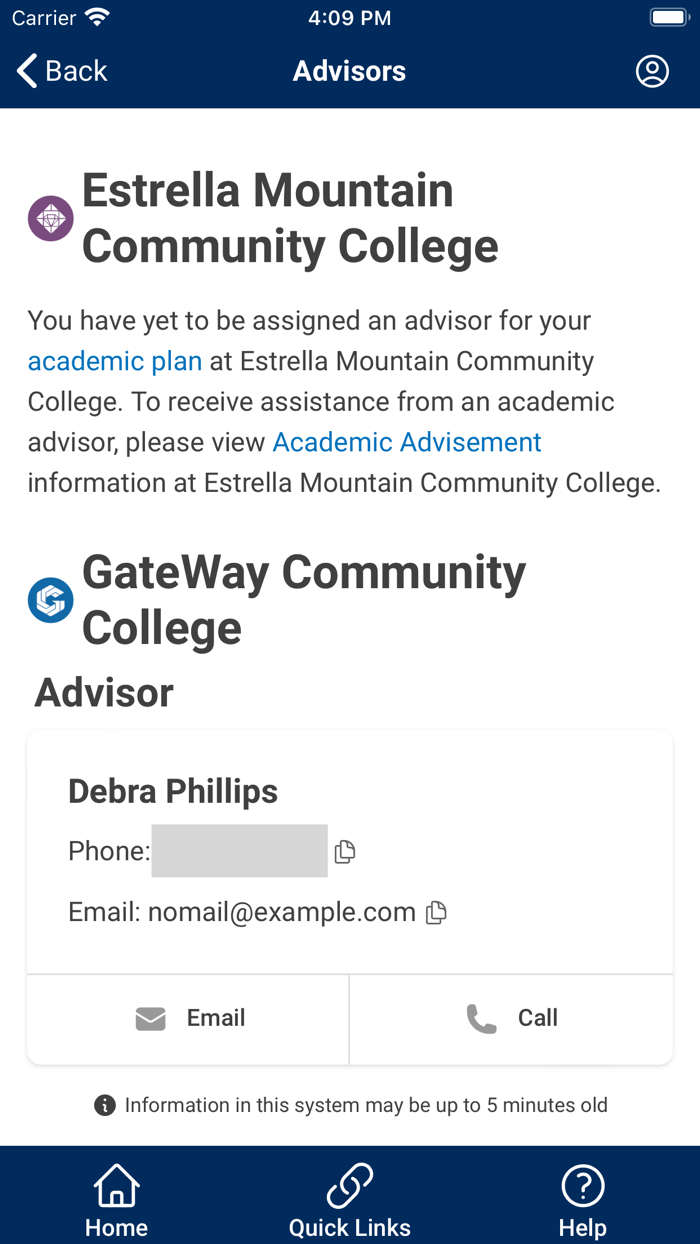Viewport: 700px width, 1244px height.
Task: Call advisor Debra Phillips
Action: click(x=510, y=1017)
